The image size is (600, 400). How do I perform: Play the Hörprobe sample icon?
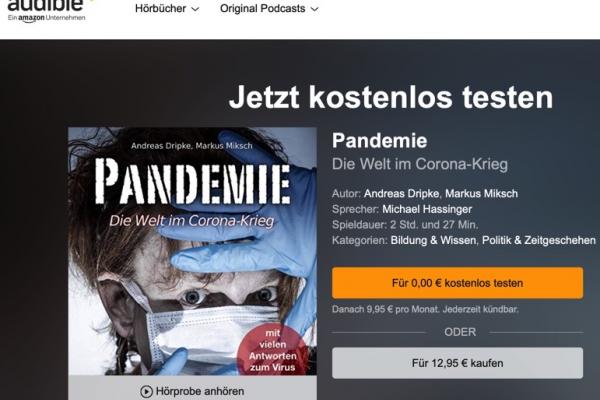[146, 392]
